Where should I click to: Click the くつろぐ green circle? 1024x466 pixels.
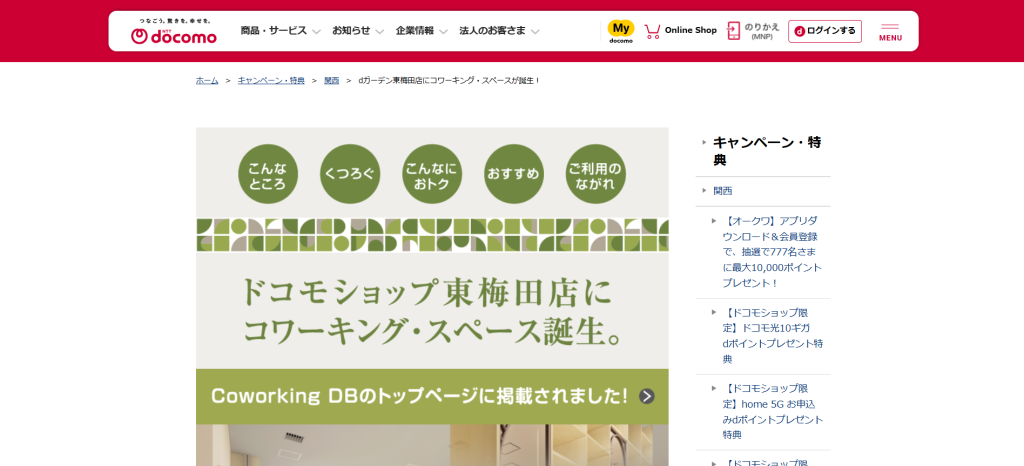[x=350, y=174]
